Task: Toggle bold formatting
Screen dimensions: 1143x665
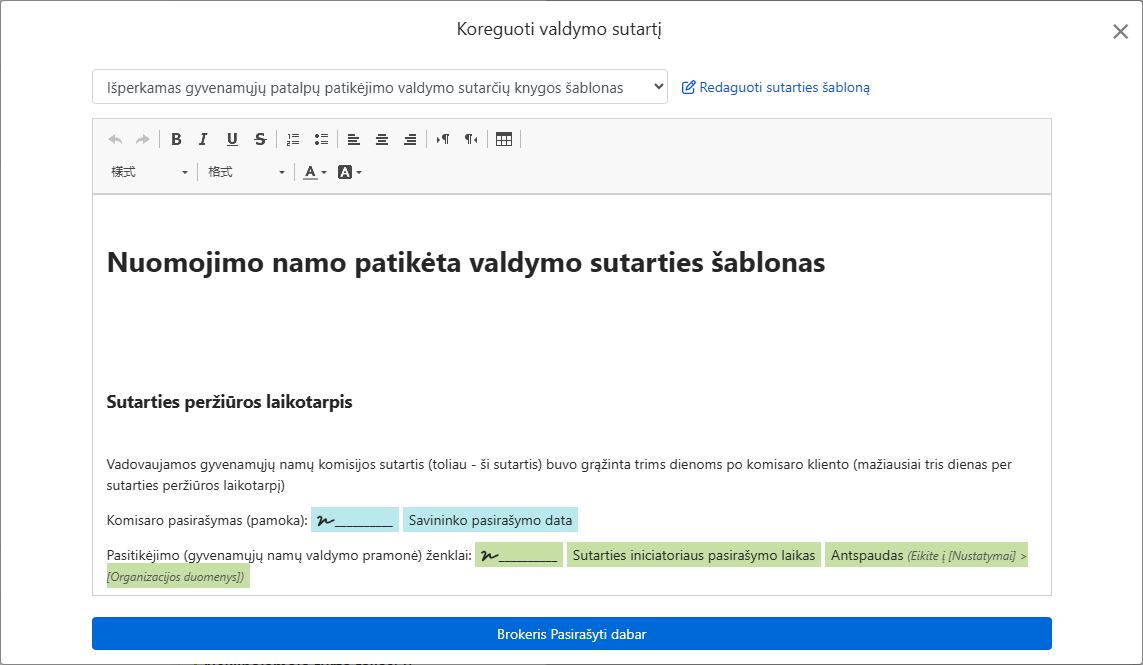Action: (x=176, y=139)
